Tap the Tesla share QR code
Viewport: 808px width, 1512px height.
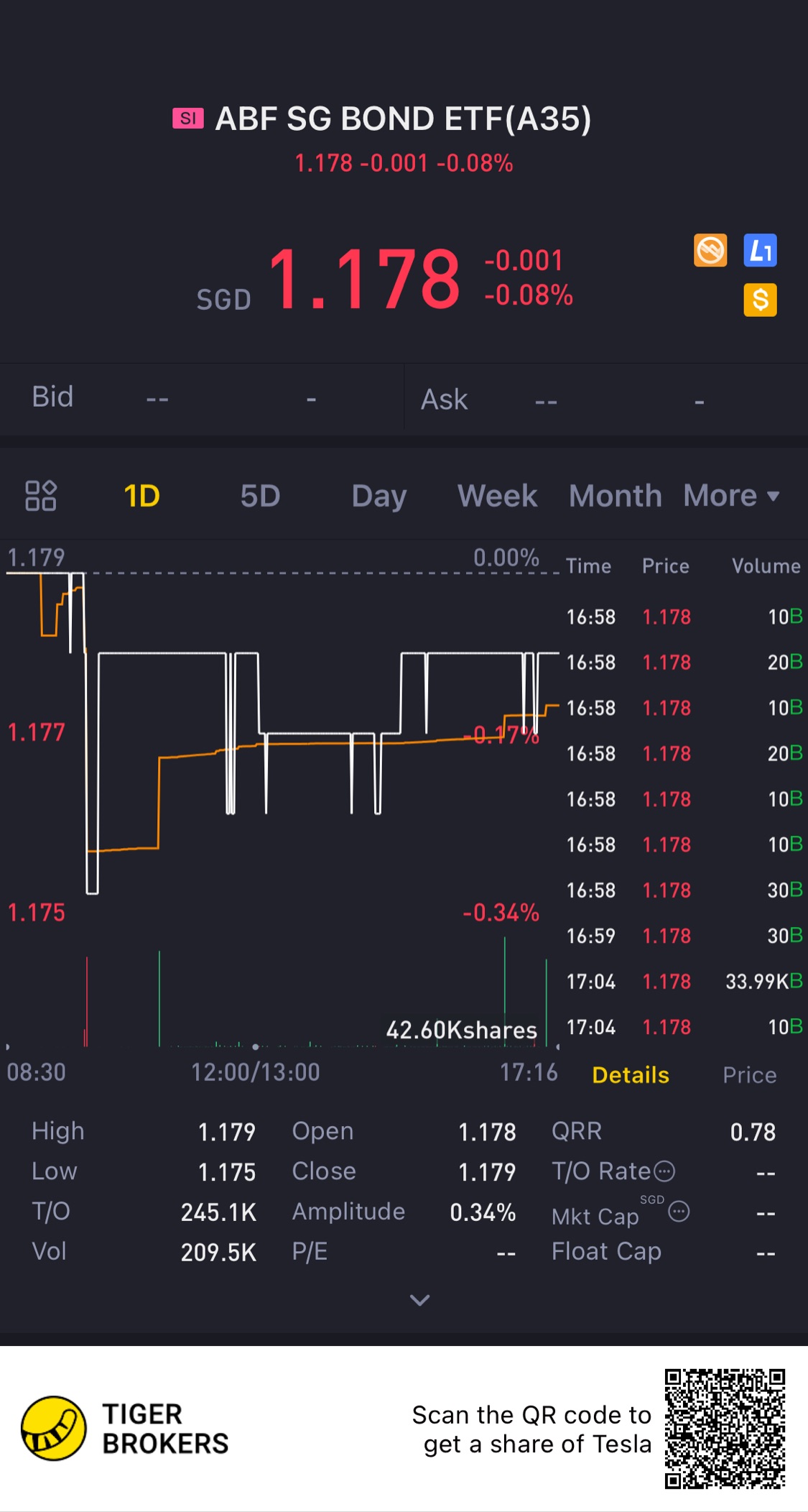coord(724,1429)
